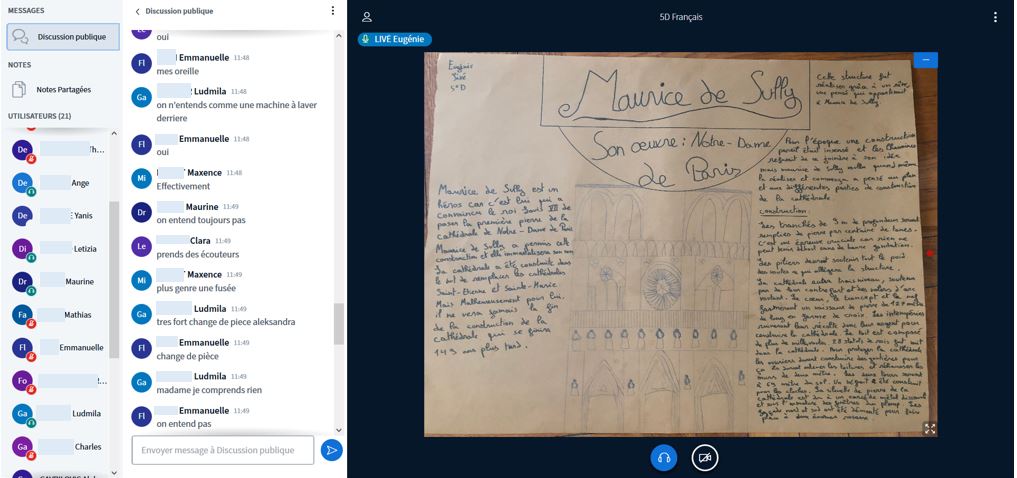
Task: Click the shared notes document icon
Action: [20, 90]
